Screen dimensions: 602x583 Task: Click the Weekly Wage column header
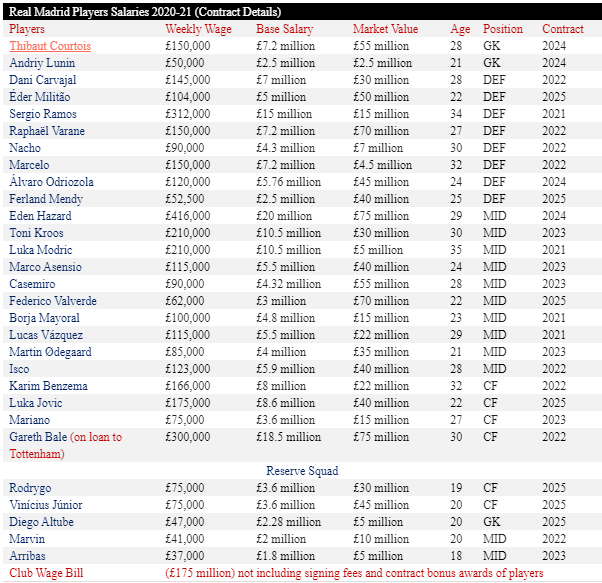[x=198, y=29]
